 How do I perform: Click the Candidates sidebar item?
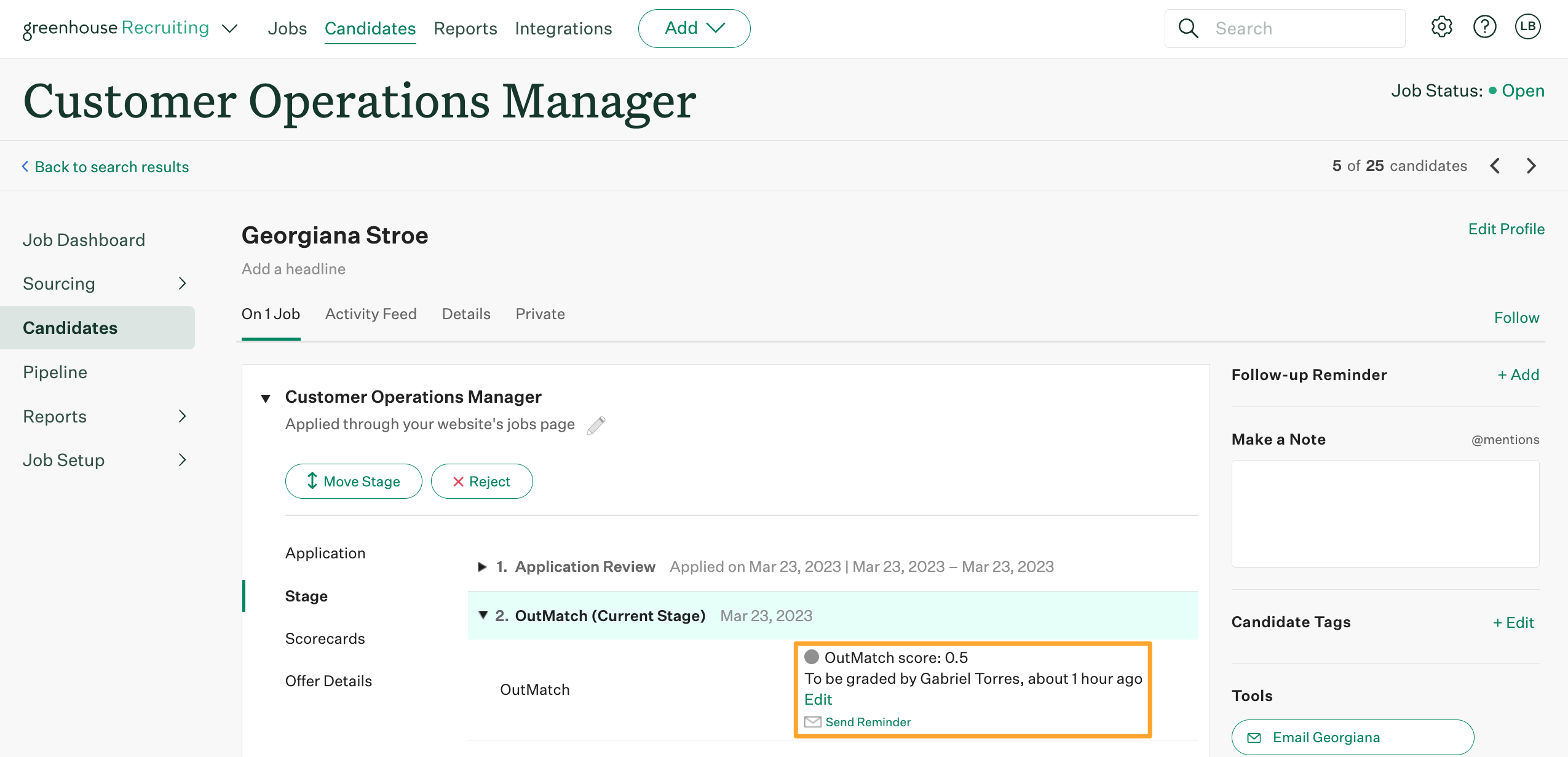[71, 327]
